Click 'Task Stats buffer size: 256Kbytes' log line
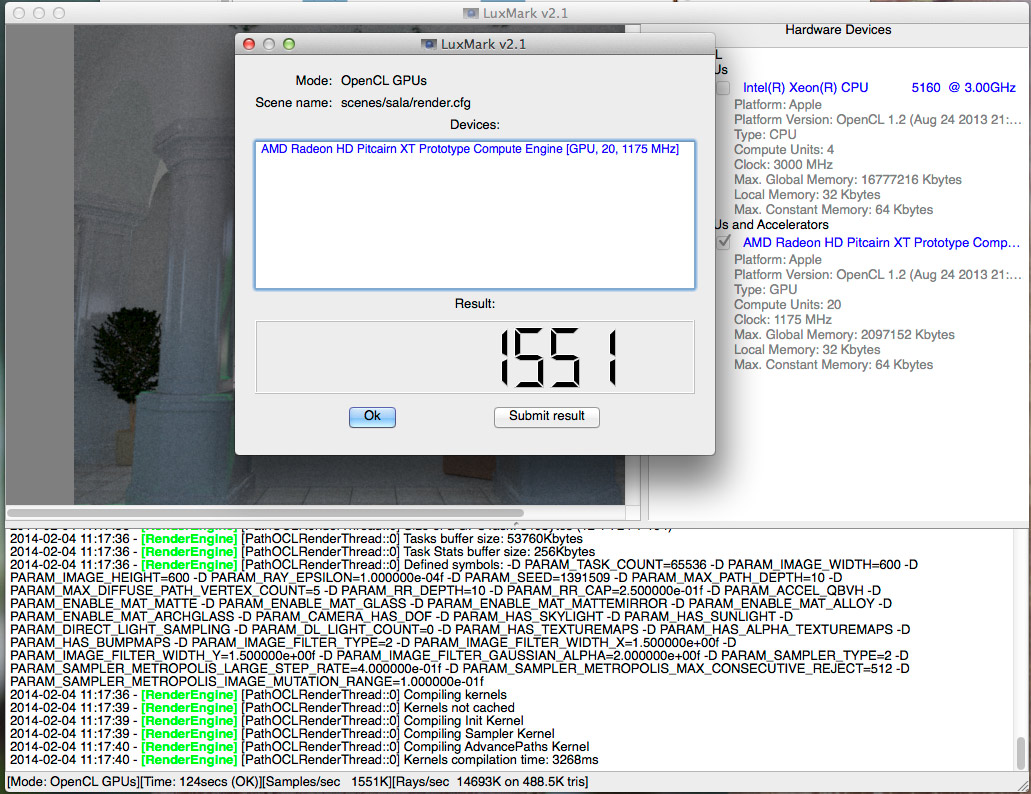 click(x=302, y=551)
